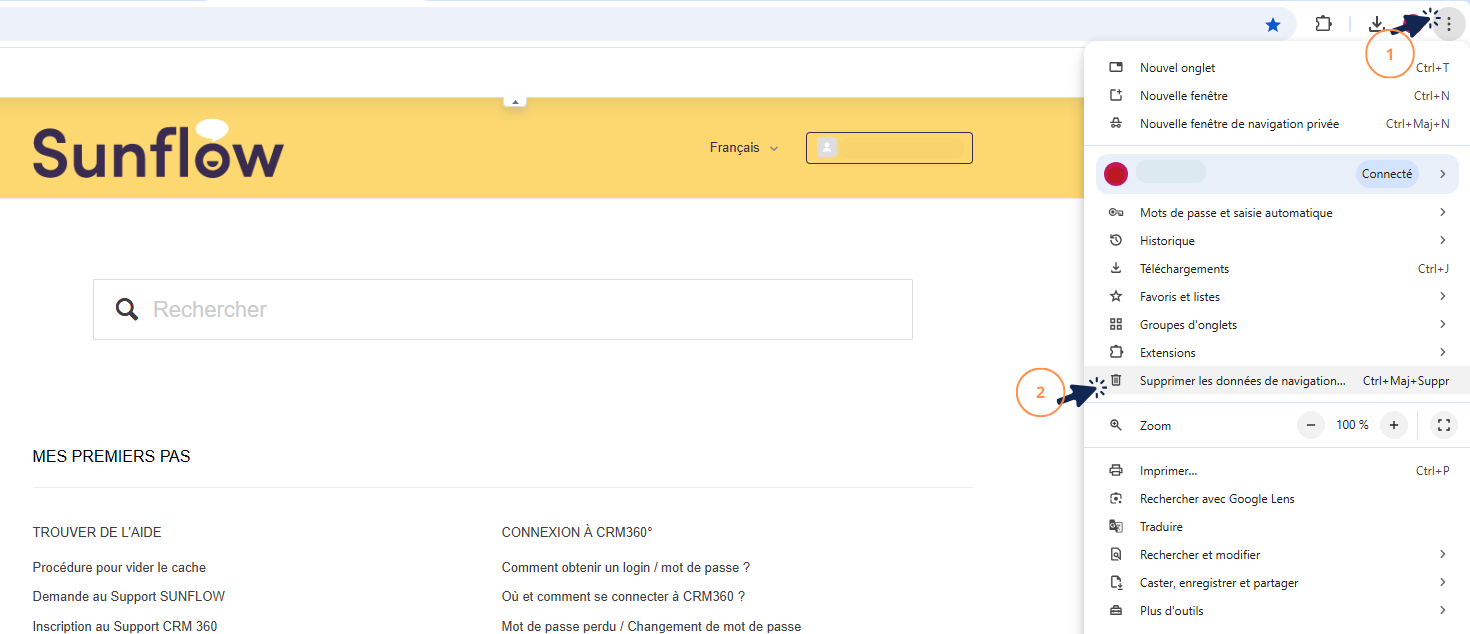
Task: Open Inscription au Support CRM 360 link
Action: pos(125,626)
